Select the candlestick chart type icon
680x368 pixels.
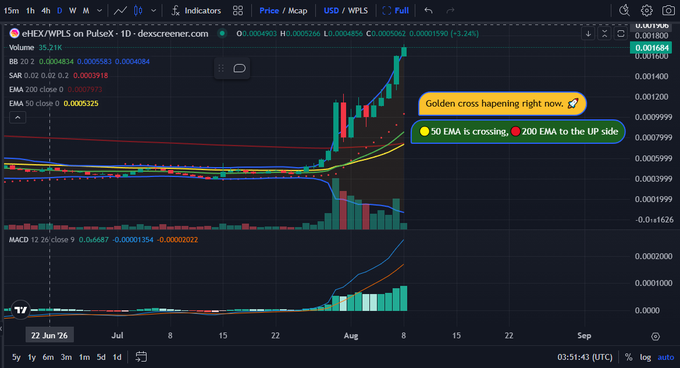(138, 10)
